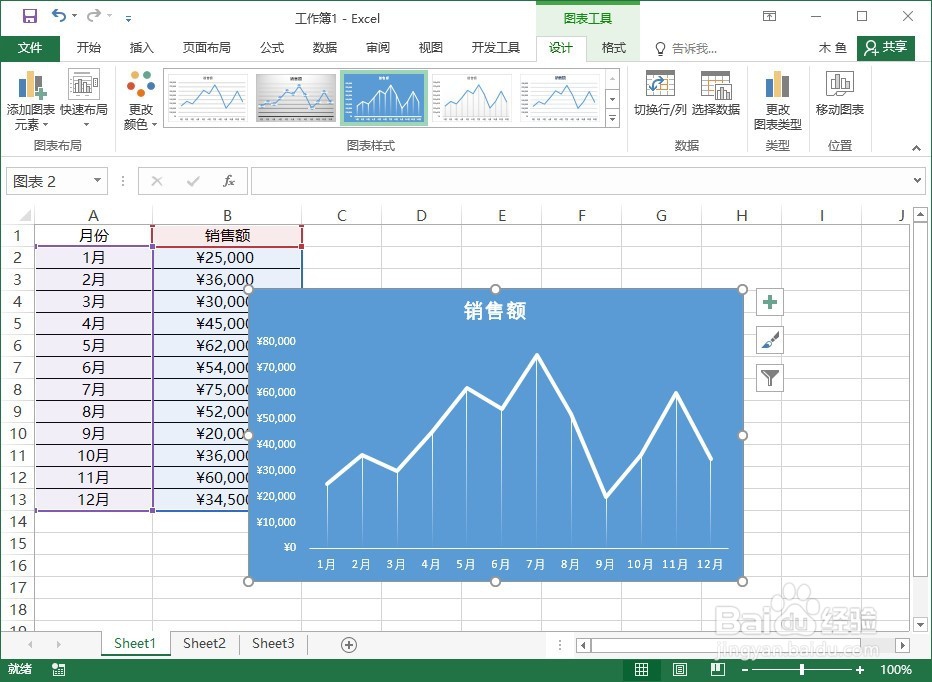
Task: Open the 图表 2 name box dropdown
Action: [97, 181]
